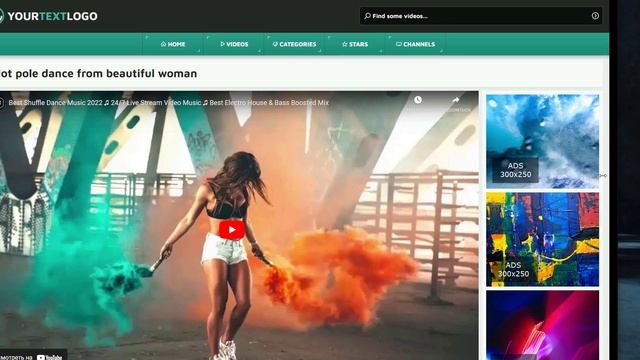Click the monitor icon beside Channels
Image resolution: width=640 pixels, height=360 pixels.
tap(399, 44)
